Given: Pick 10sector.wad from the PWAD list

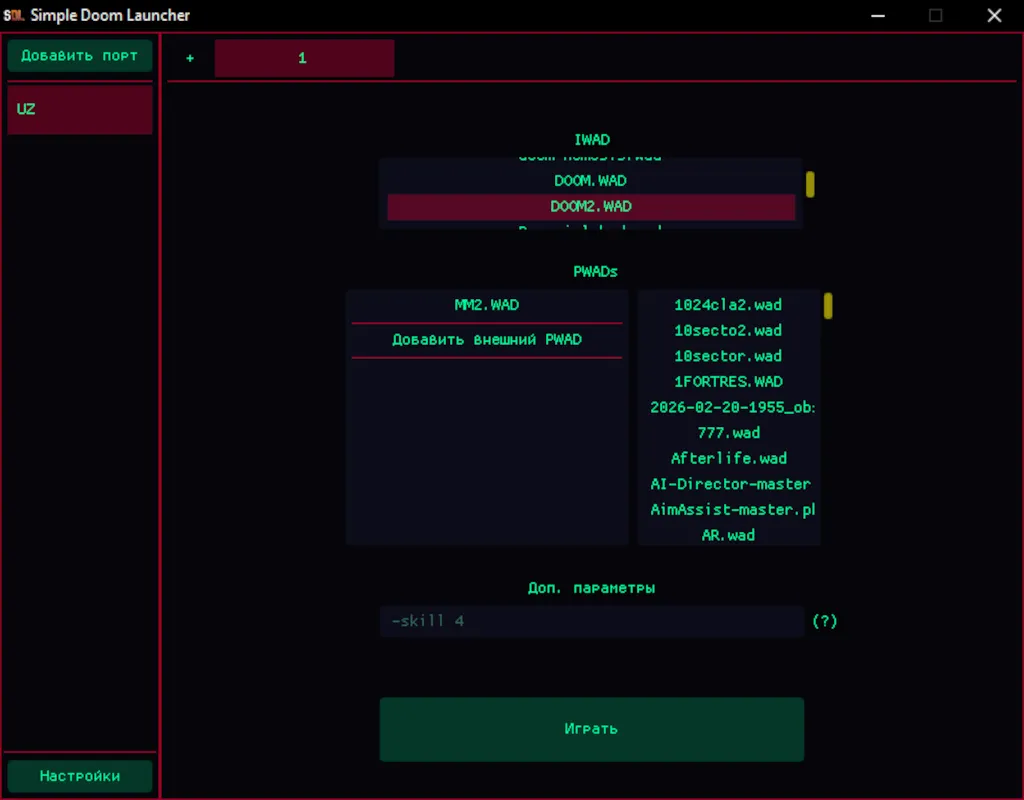Looking at the screenshot, I should click(728, 356).
